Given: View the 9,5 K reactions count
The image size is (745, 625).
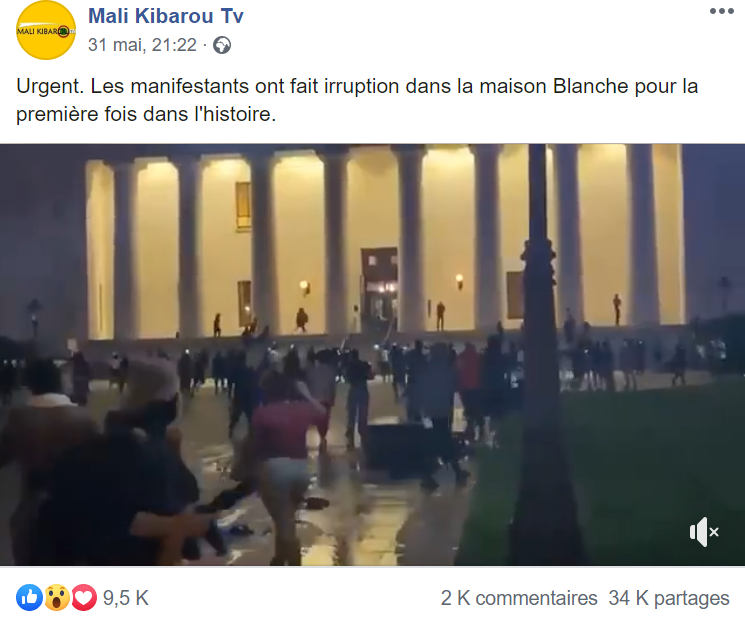Looking at the screenshot, I should (126, 598).
